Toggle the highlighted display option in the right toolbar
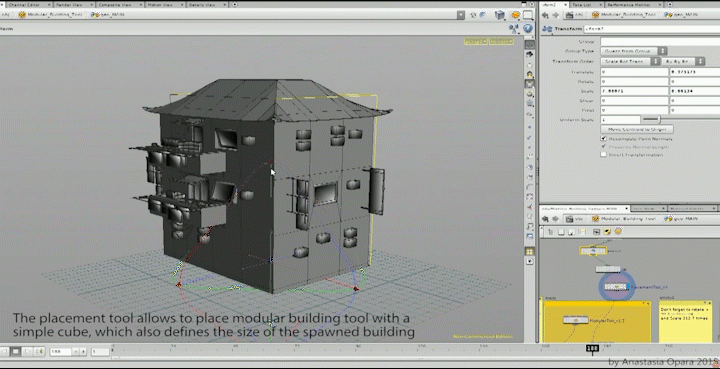 (529, 84)
